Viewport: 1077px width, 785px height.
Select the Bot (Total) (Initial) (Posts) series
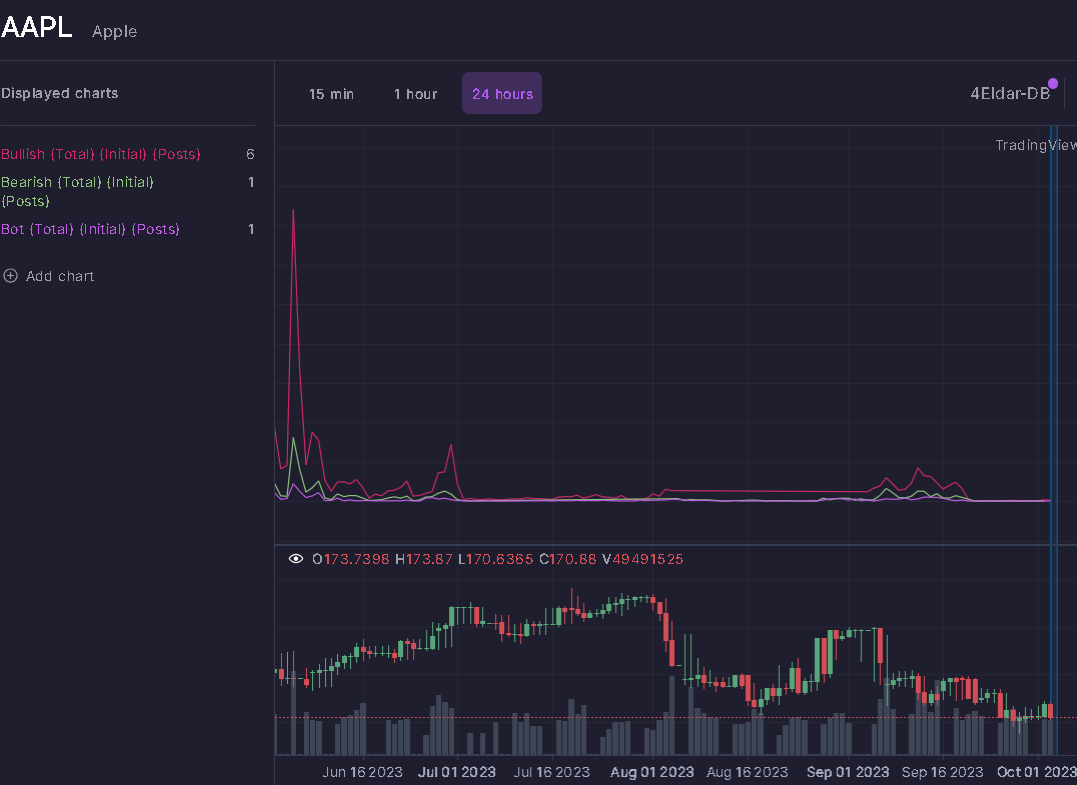90,229
